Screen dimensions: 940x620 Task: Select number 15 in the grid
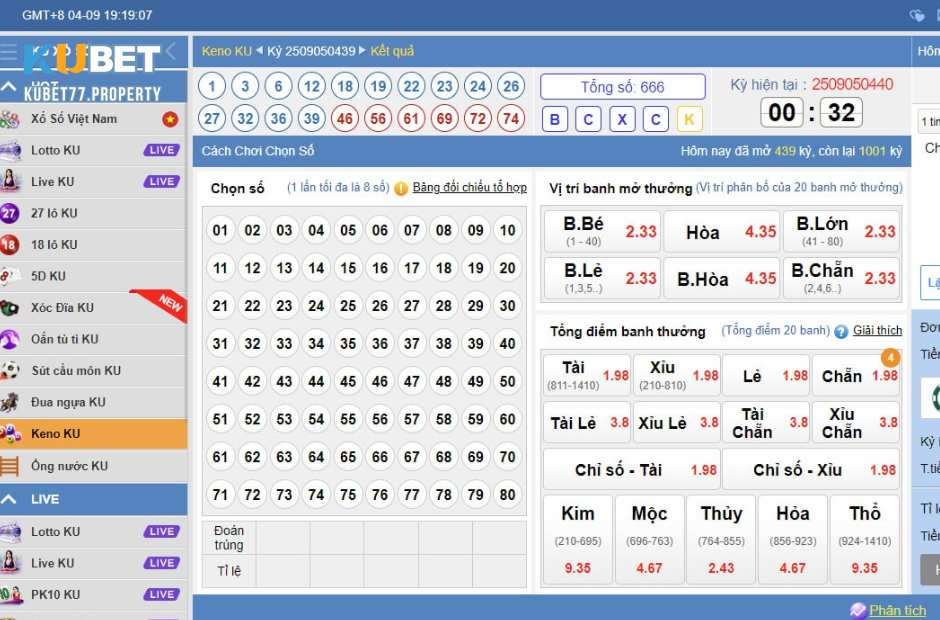coord(348,268)
